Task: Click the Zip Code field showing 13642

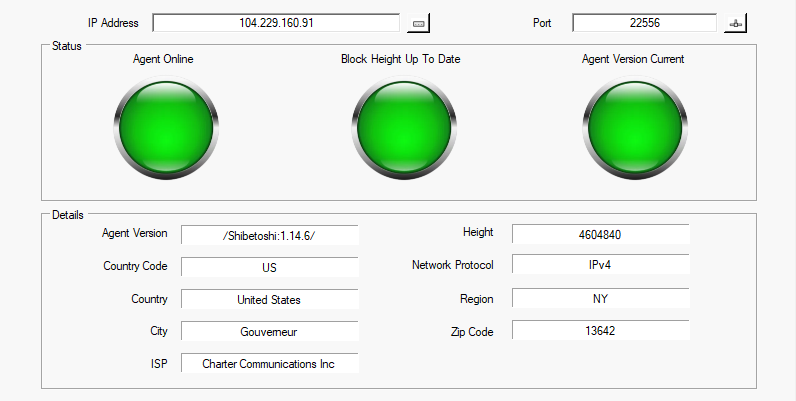Action: pos(600,330)
